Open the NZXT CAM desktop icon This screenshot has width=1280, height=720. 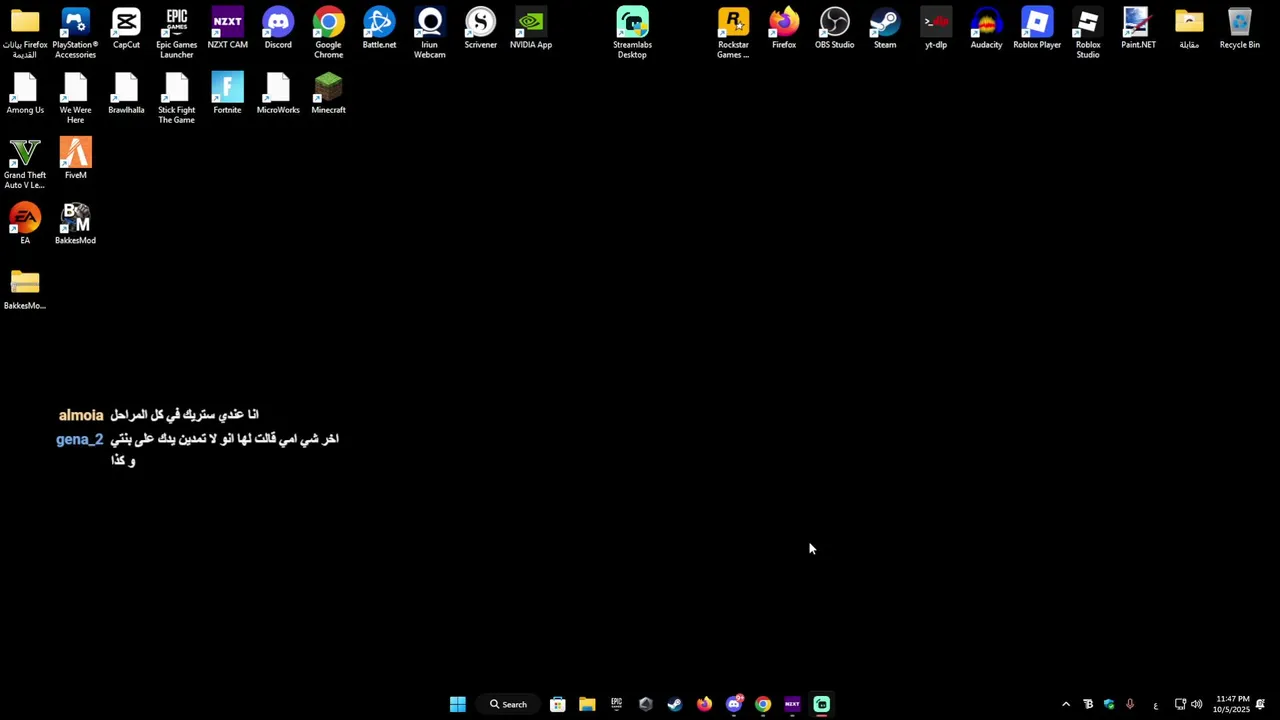[227, 28]
